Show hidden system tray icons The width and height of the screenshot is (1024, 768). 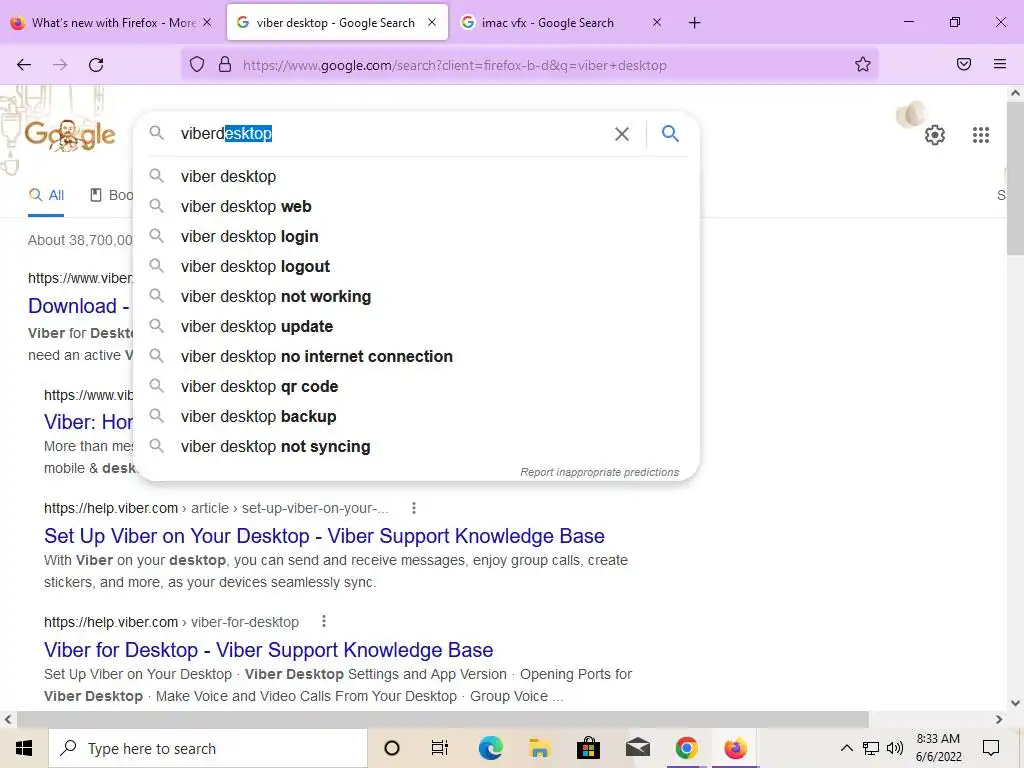846,748
